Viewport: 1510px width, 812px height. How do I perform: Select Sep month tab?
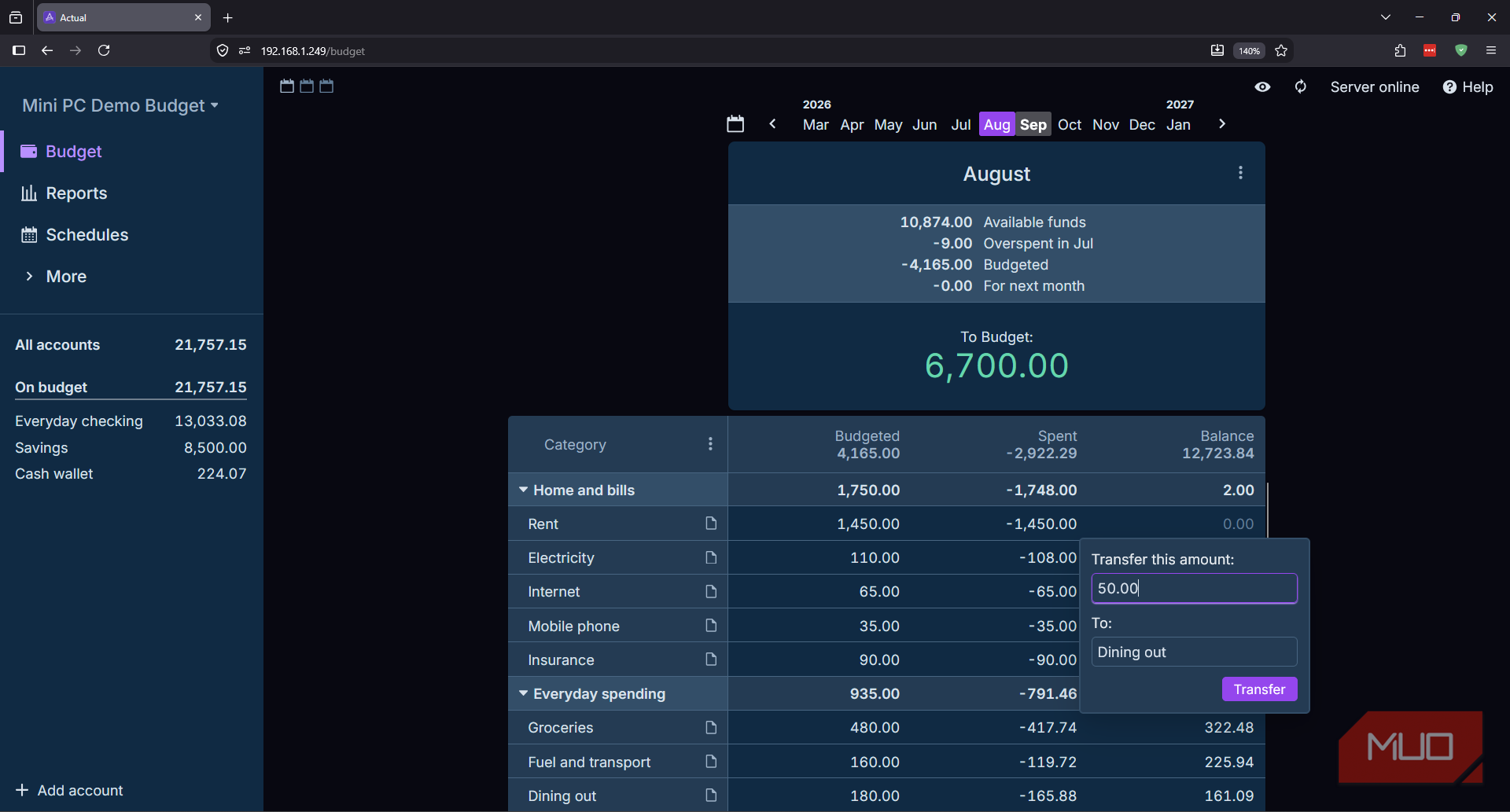1033,125
